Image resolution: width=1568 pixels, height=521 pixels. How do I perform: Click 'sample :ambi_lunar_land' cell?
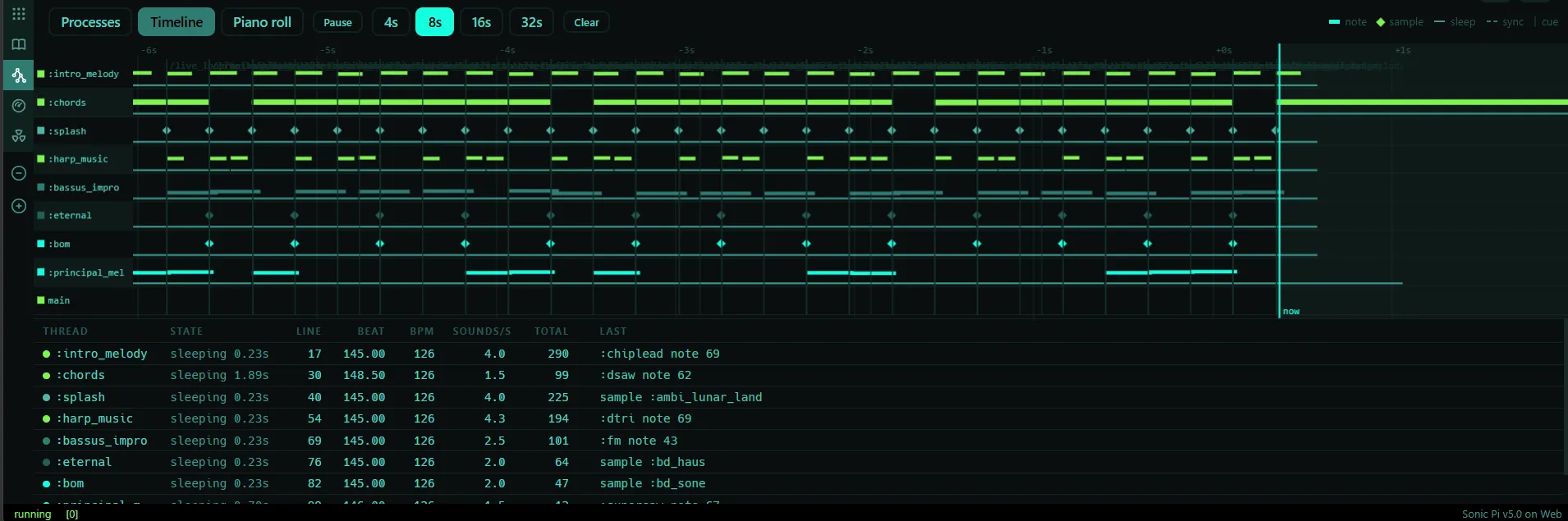click(x=681, y=397)
